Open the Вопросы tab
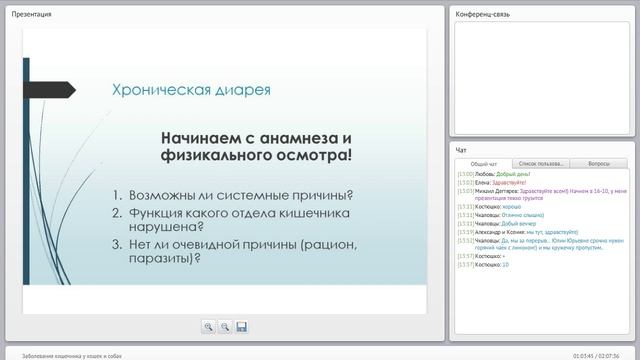 pos(599,164)
